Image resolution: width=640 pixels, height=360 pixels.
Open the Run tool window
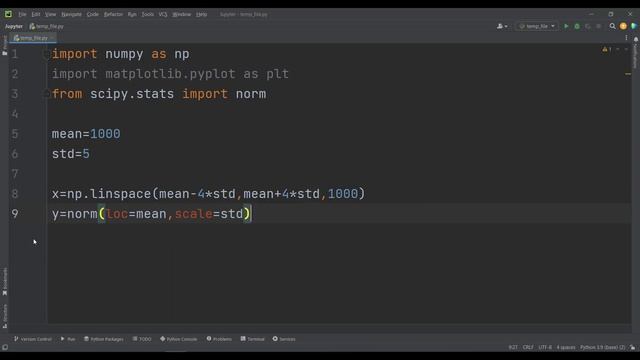68,339
